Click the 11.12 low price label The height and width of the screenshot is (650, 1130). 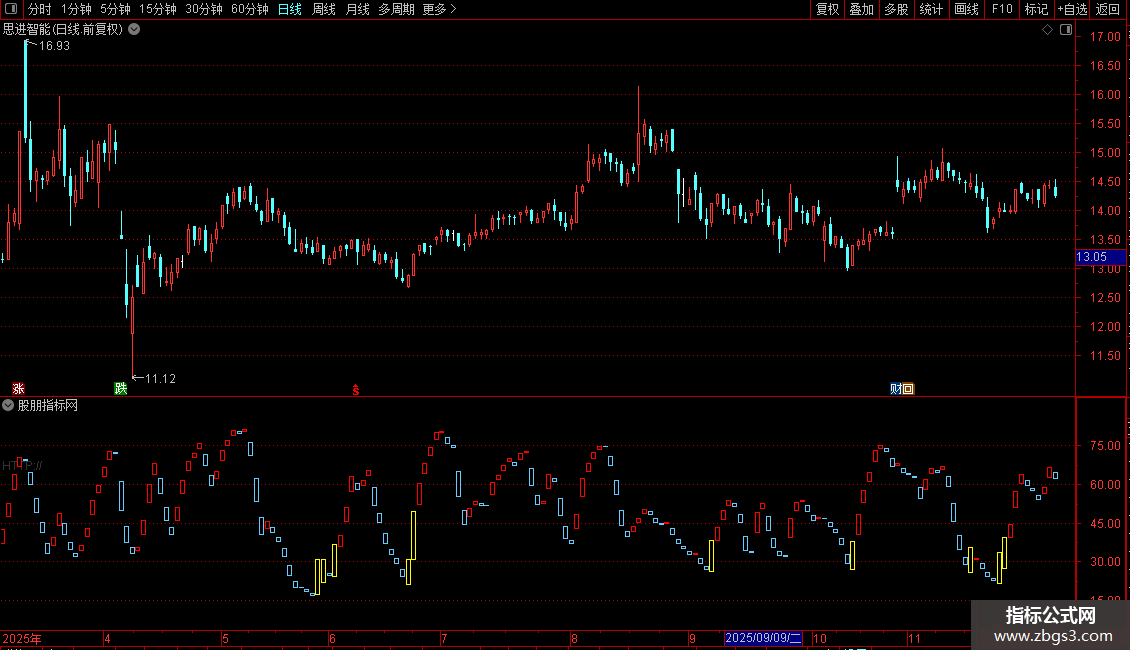click(160, 378)
